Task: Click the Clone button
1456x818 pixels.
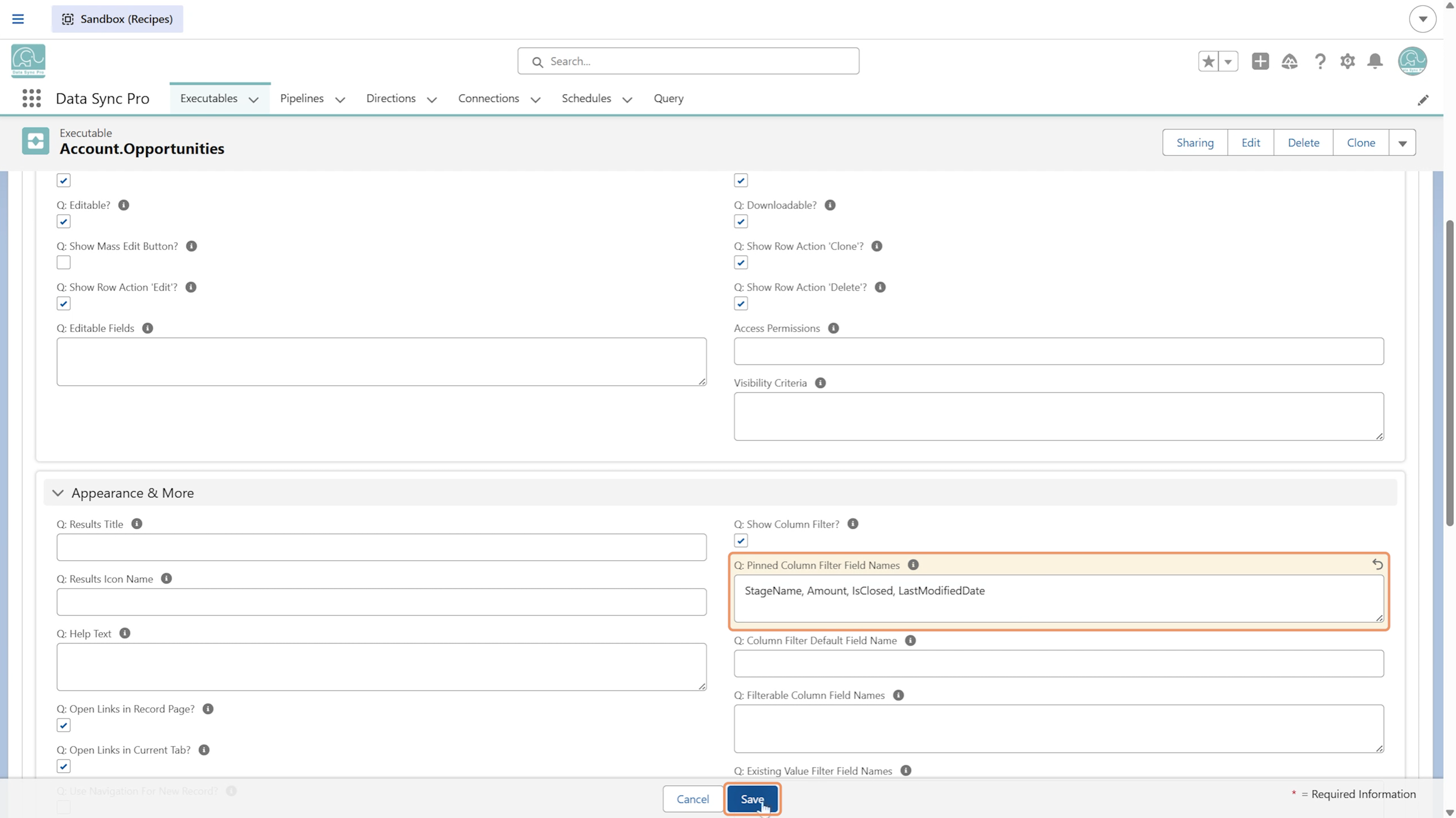Action: point(1361,142)
